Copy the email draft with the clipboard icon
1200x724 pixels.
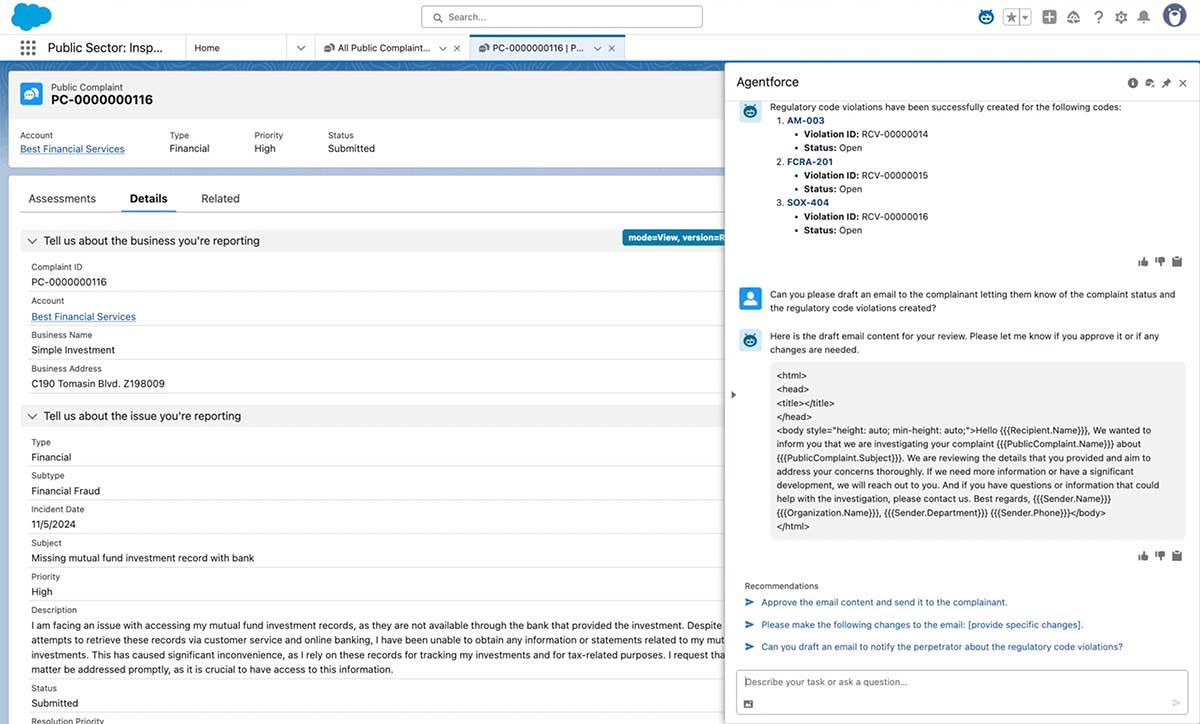point(1177,555)
